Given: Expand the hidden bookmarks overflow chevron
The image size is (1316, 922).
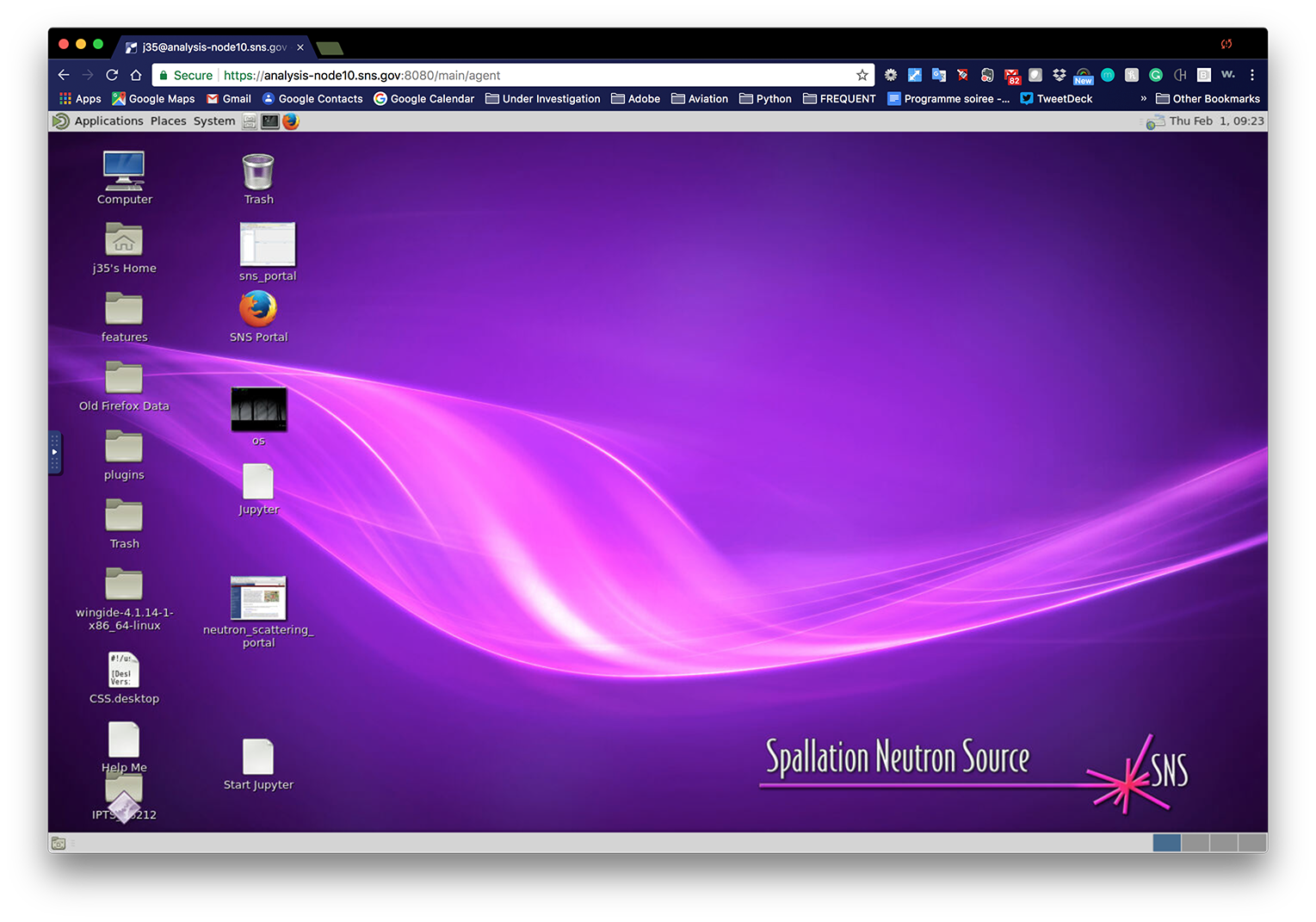Looking at the screenshot, I should coord(1143,99).
